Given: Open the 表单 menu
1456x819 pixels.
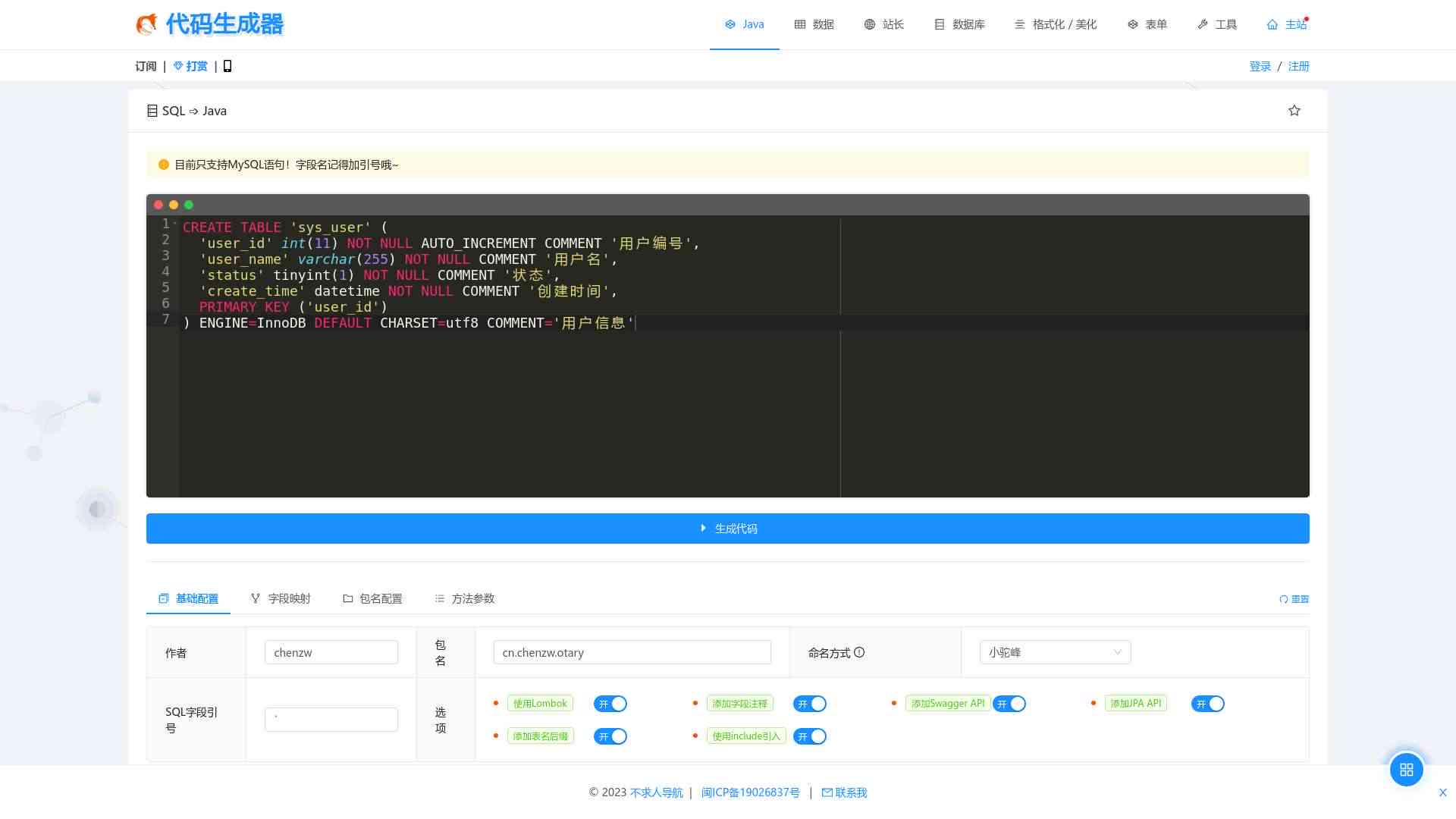Looking at the screenshot, I should [1147, 24].
